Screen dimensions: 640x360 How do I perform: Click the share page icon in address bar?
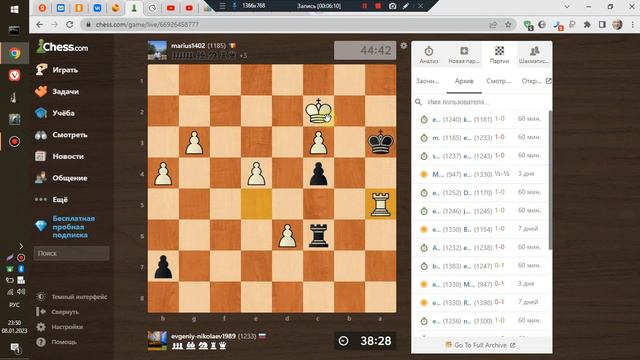pos(493,24)
